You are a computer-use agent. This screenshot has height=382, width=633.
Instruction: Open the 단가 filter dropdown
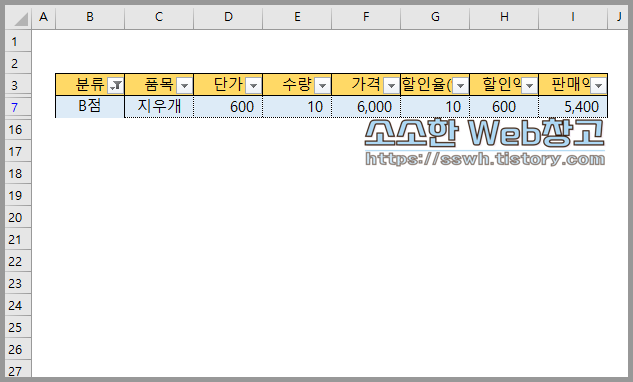pyautogui.click(x=254, y=85)
